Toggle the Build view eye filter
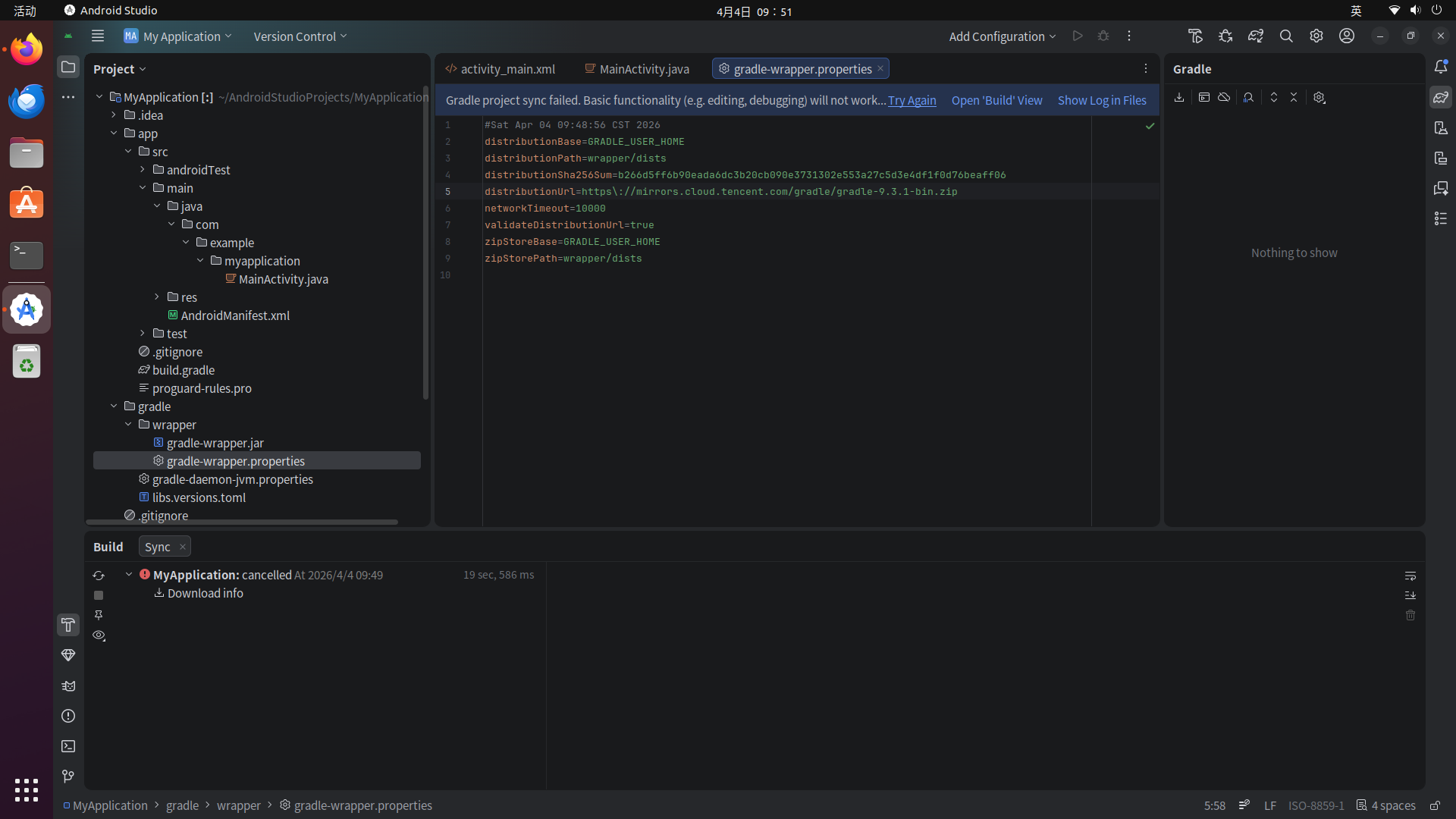This screenshot has width=1456, height=819. click(x=99, y=635)
